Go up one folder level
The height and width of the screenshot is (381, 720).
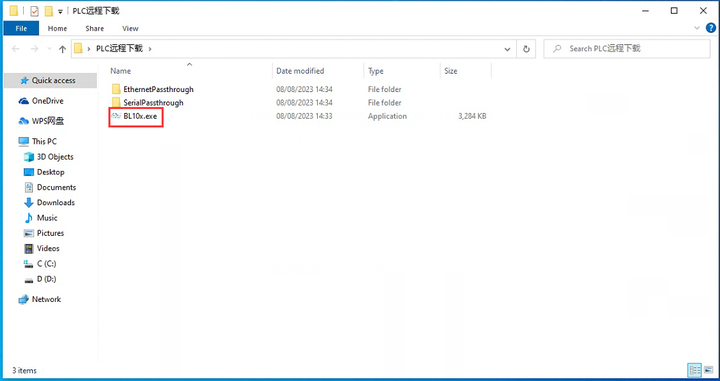coord(62,49)
